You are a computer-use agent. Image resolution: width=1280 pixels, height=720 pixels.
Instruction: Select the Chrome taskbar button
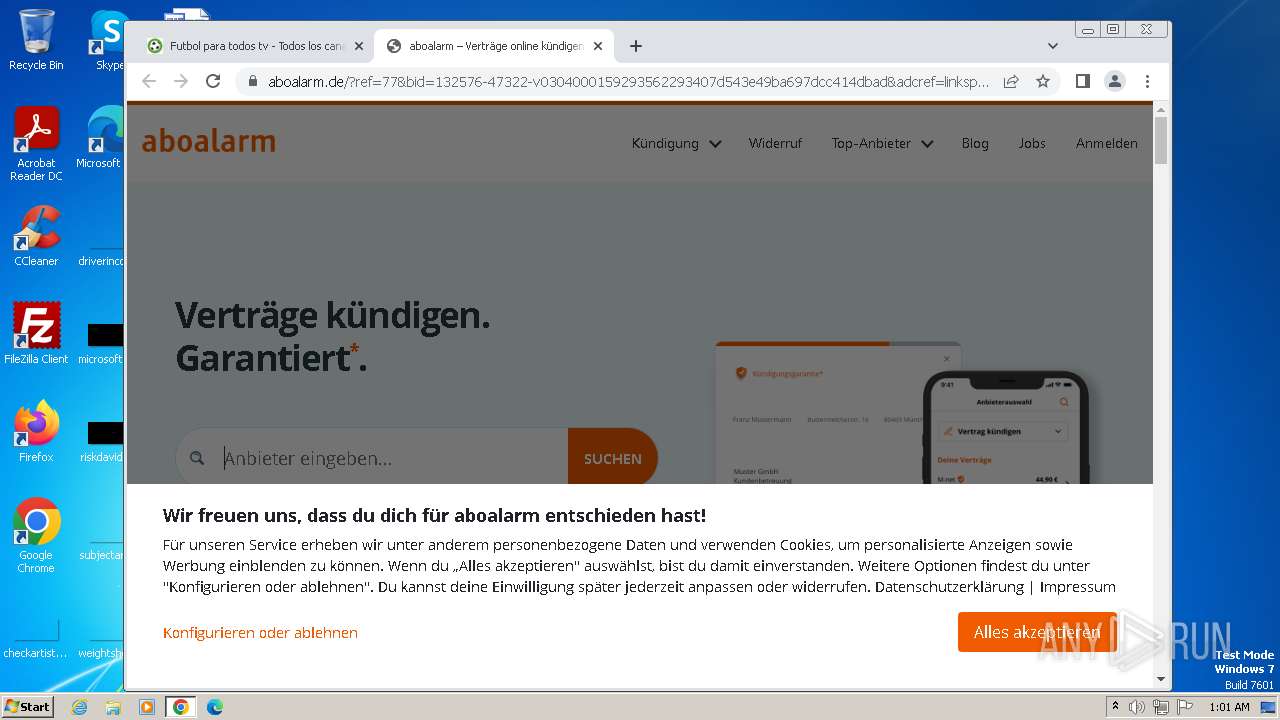coord(181,707)
